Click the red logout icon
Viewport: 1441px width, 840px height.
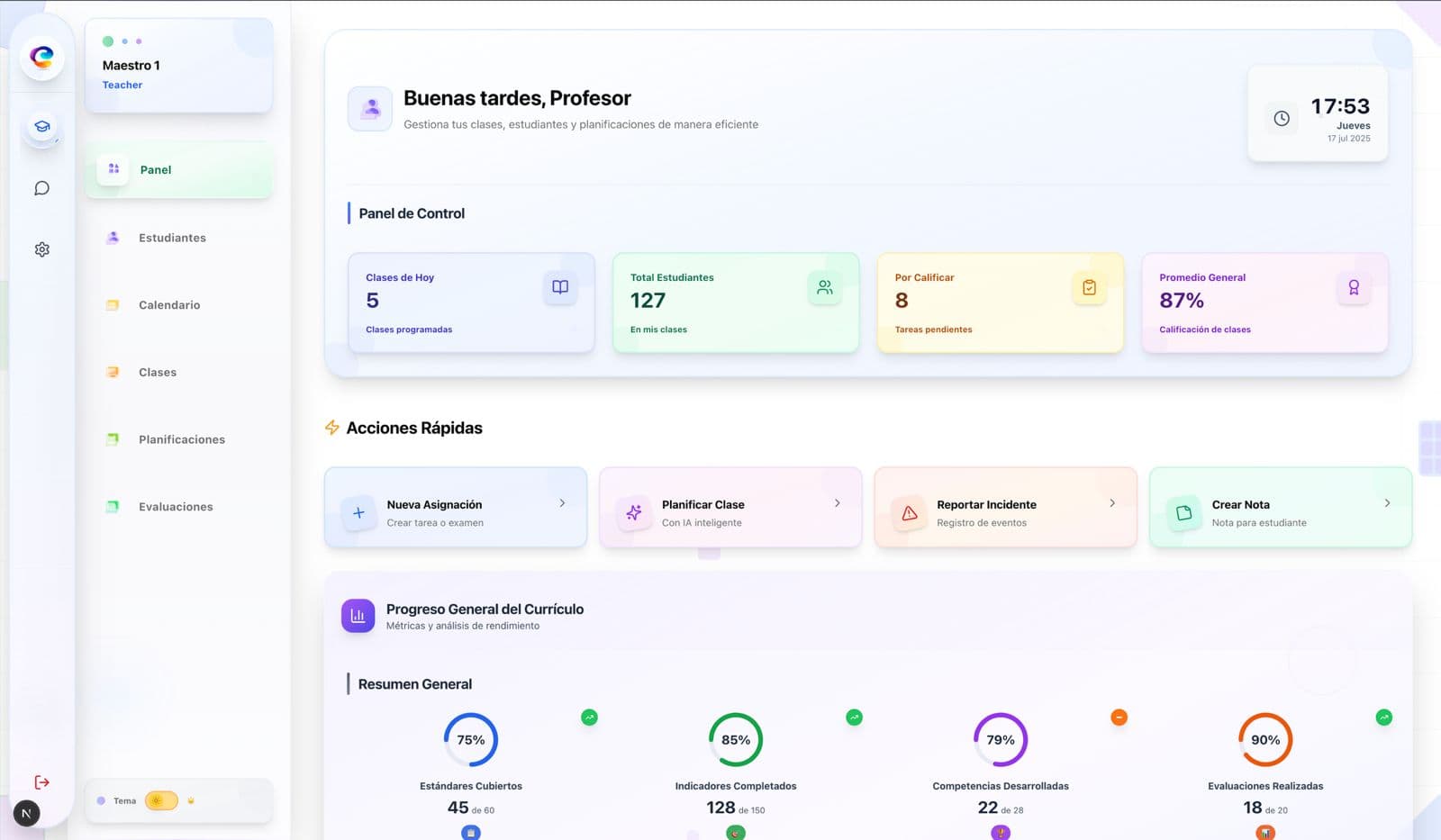point(41,782)
